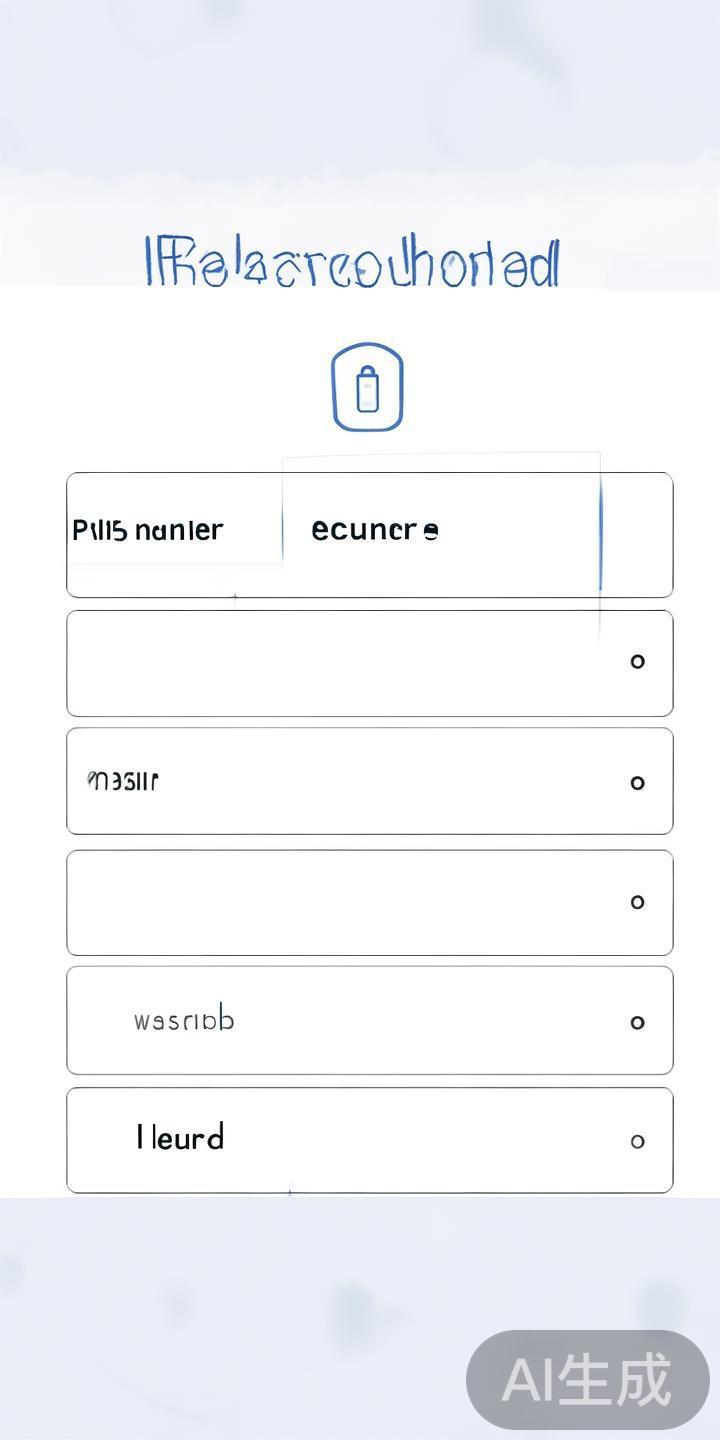This screenshot has width=720, height=1440.
Task: Click the wasribb label text
Action: pos(184,1021)
